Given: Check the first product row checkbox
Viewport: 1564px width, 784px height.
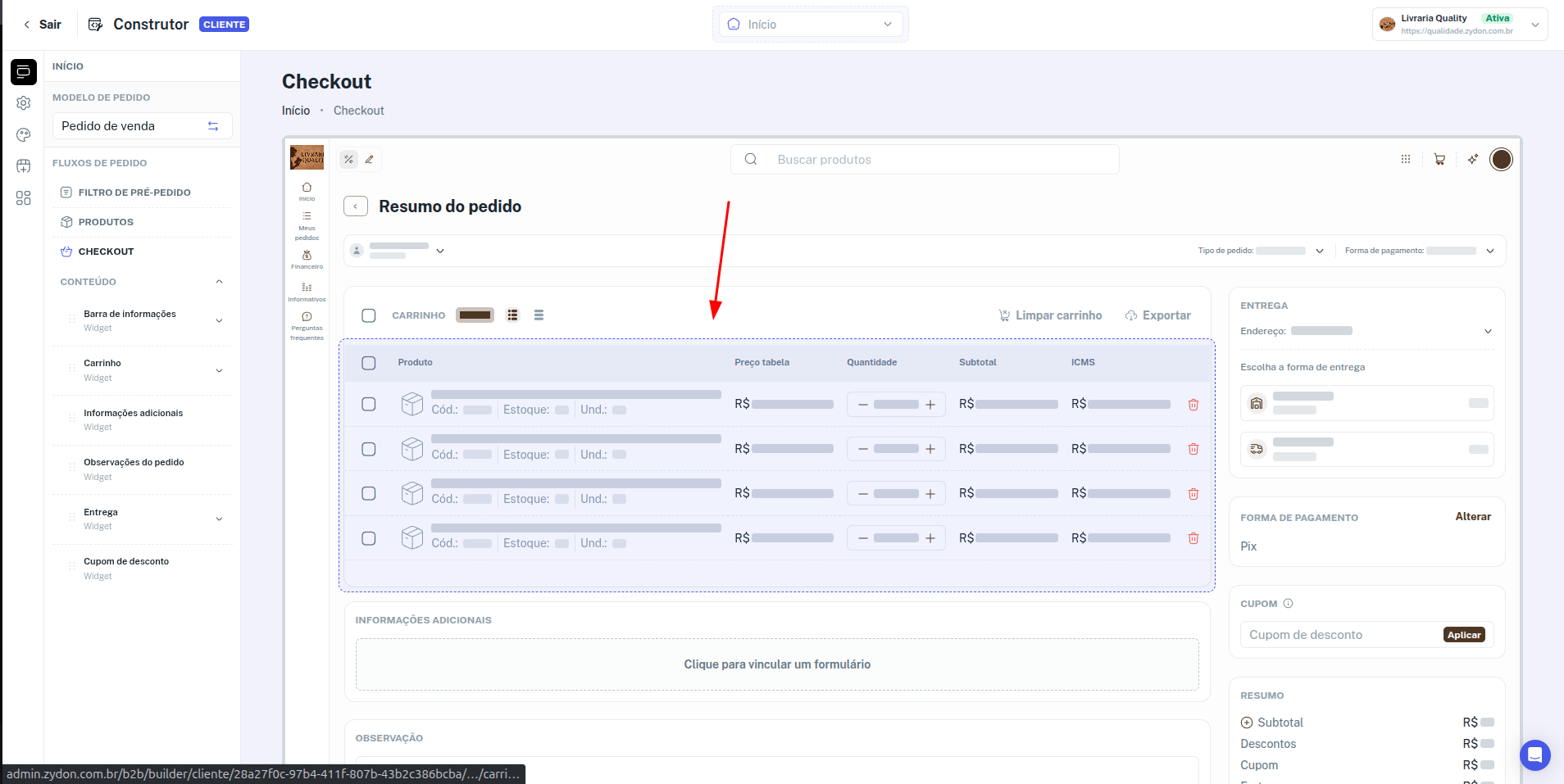Looking at the screenshot, I should (369, 405).
